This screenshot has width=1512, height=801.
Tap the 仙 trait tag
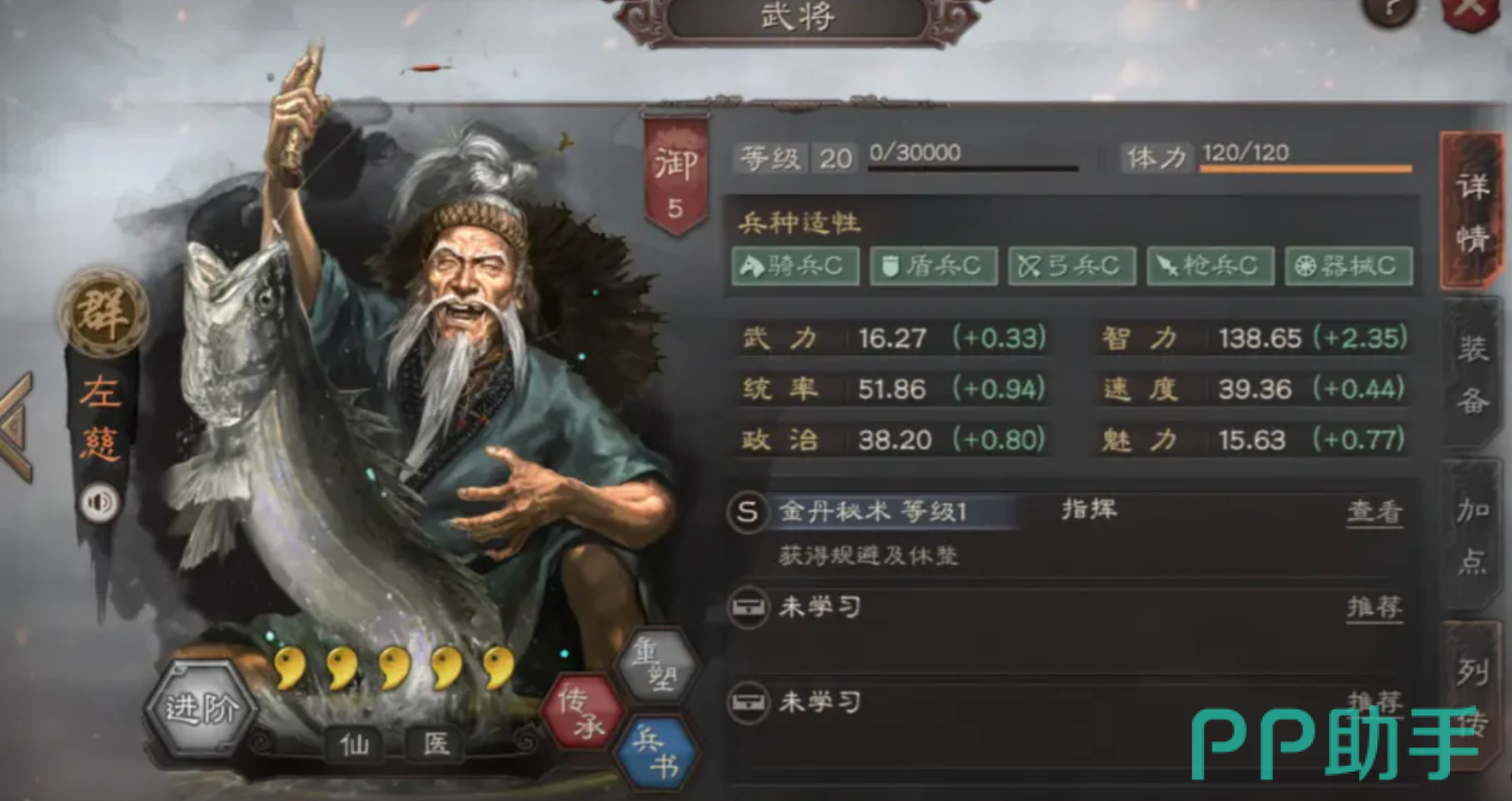[x=355, y=744]
